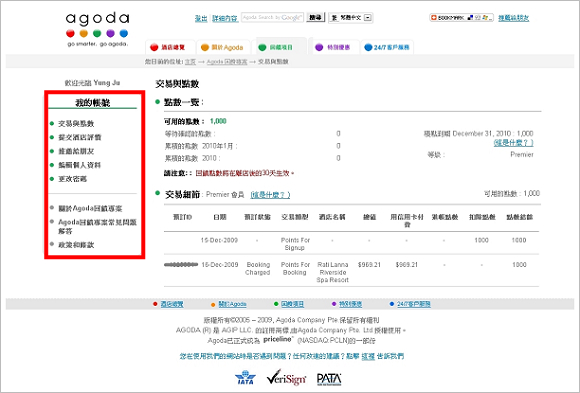Open the green-dot 回饋項目 tab

coord(279,47)
